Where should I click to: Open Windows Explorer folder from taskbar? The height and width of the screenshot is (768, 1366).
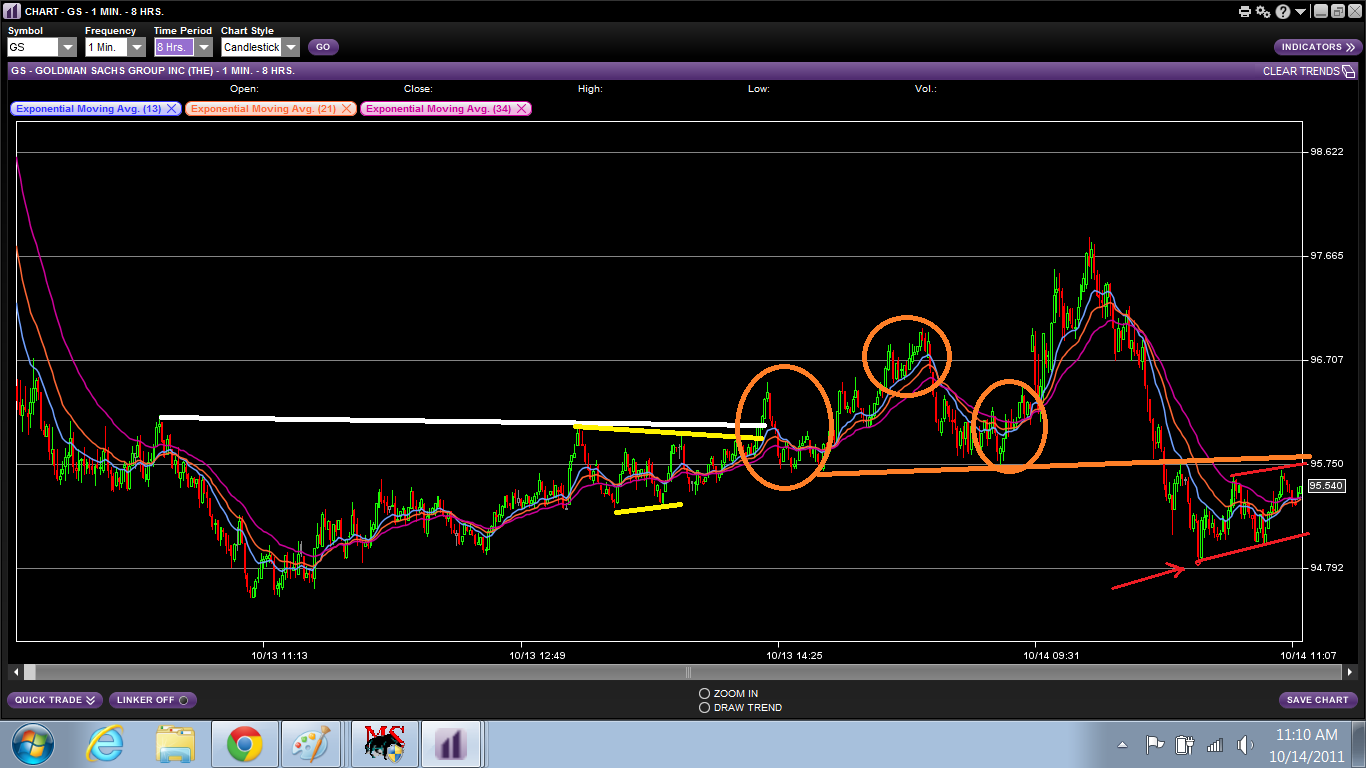coord(176,744)
